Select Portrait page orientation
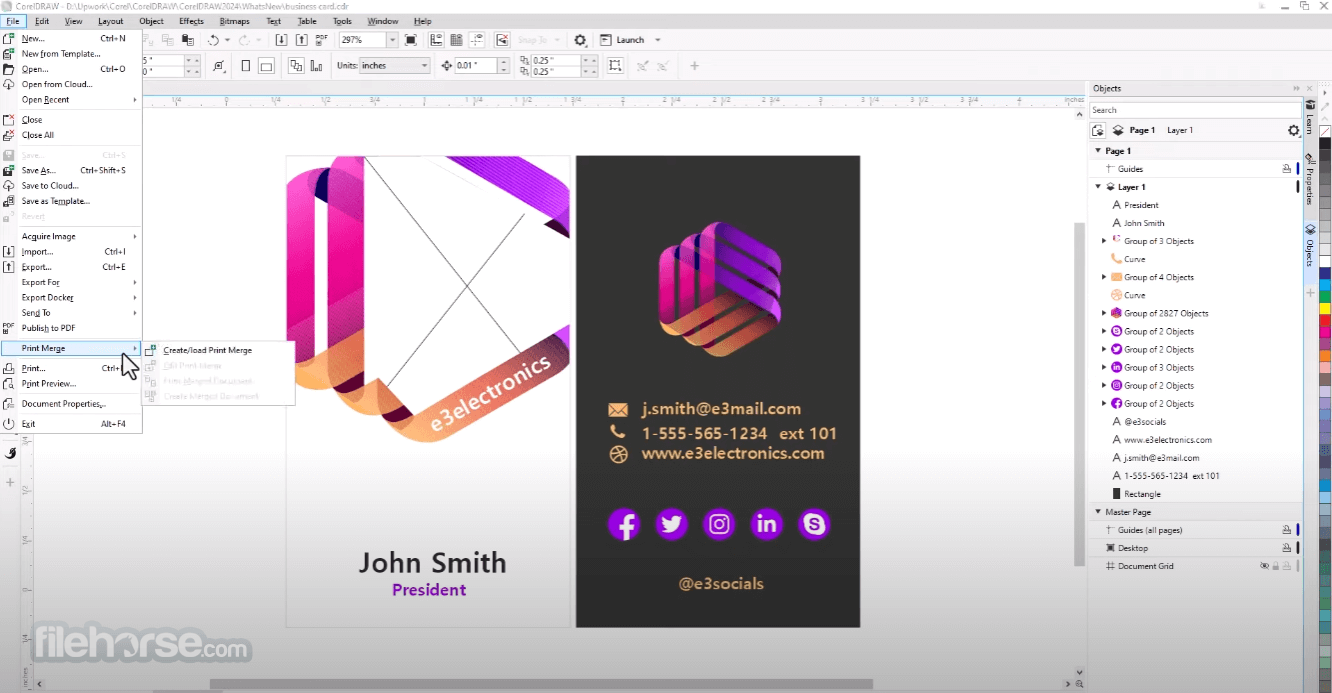 tap(246, 66)
